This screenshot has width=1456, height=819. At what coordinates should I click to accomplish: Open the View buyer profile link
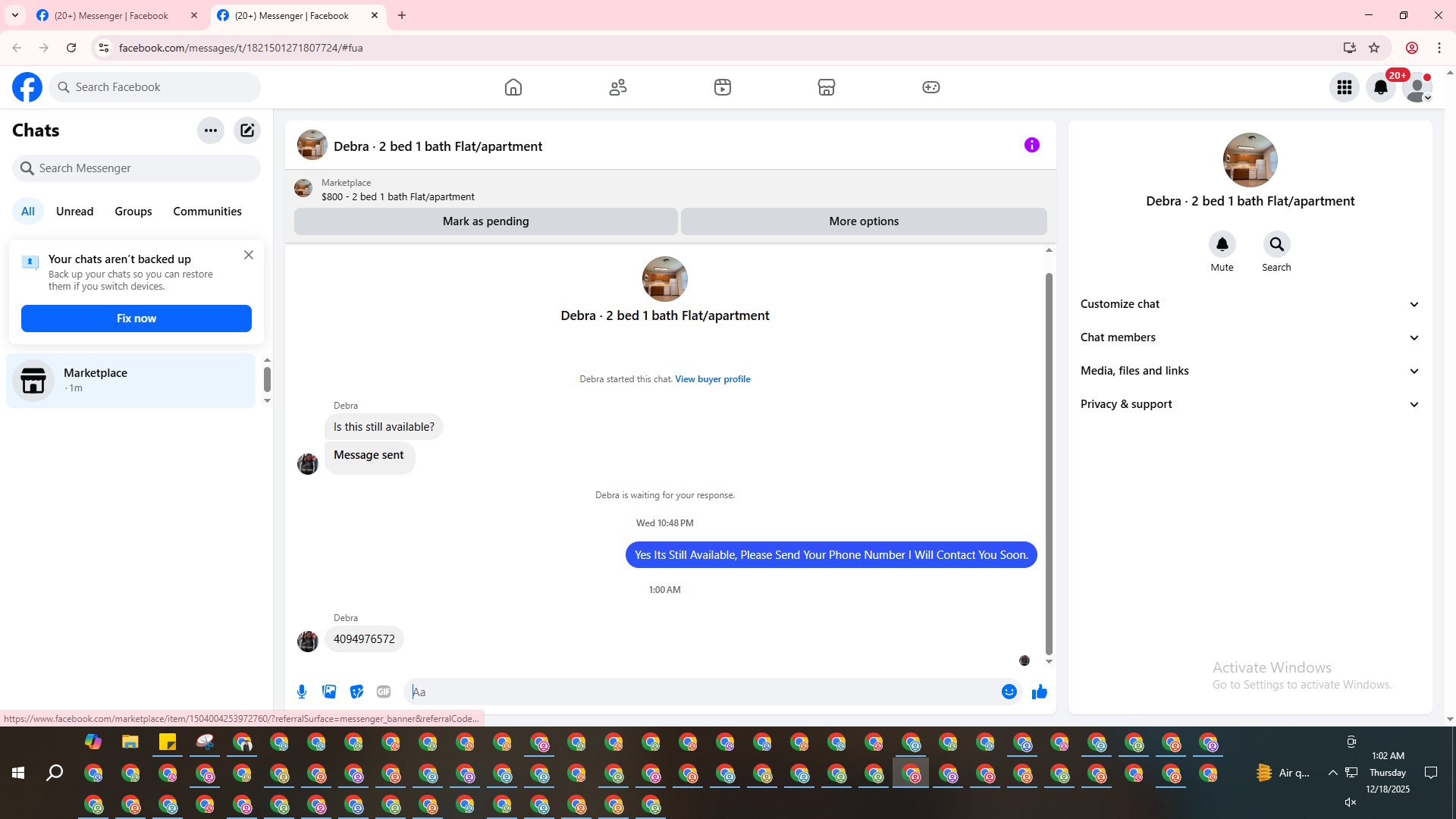712,379
